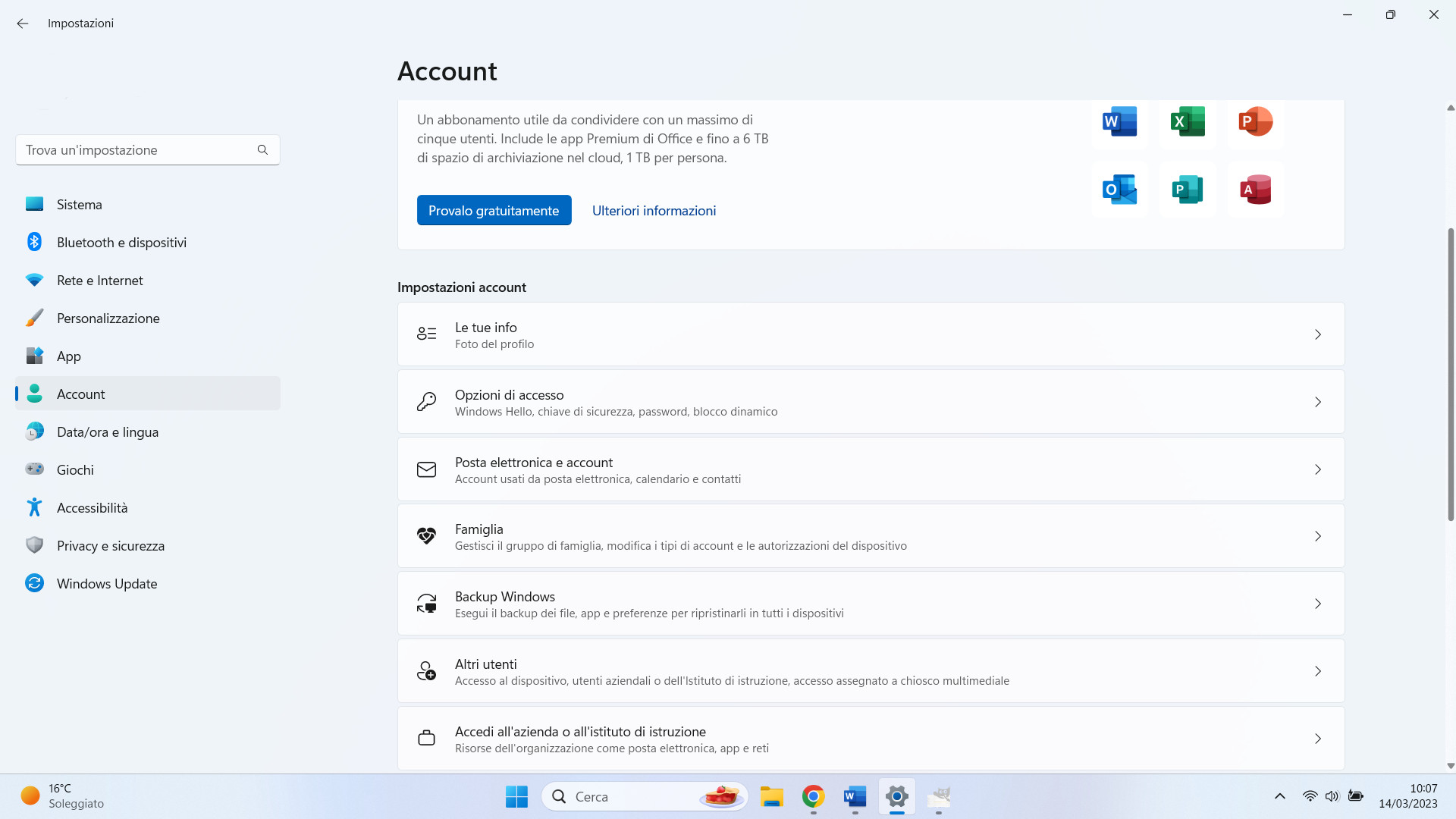Expand the Le tue info section

870,334
